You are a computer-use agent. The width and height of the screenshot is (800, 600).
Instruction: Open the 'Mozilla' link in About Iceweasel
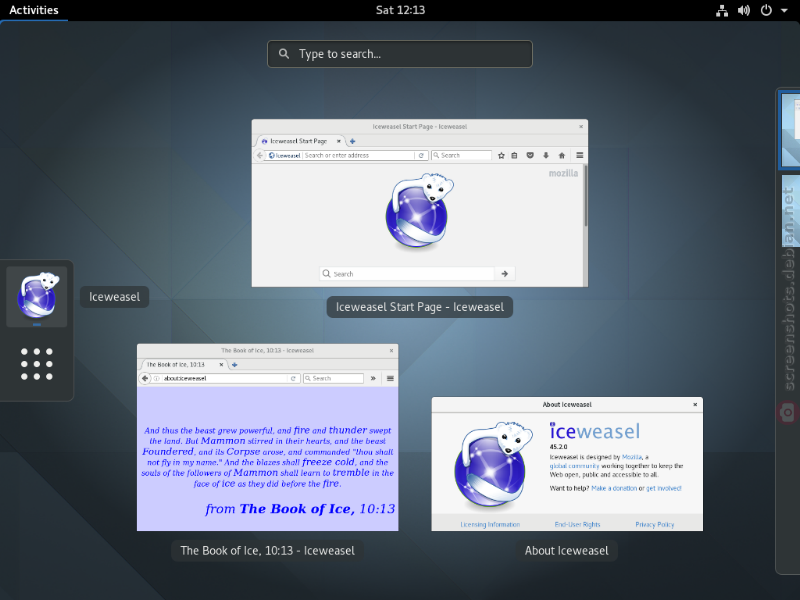point(632,457)
